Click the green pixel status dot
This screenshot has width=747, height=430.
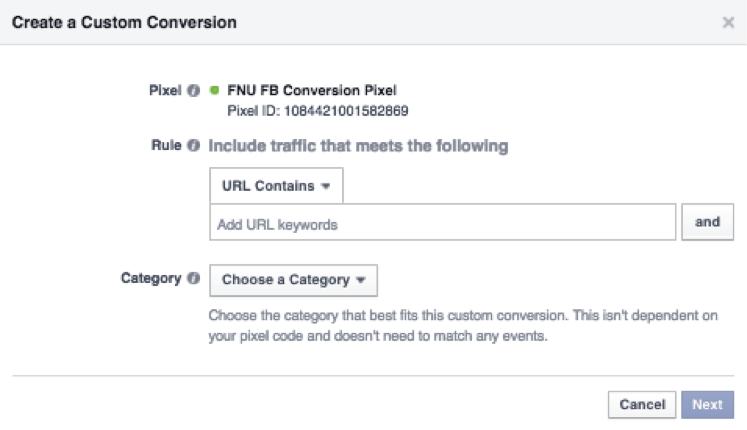[214, 90]
